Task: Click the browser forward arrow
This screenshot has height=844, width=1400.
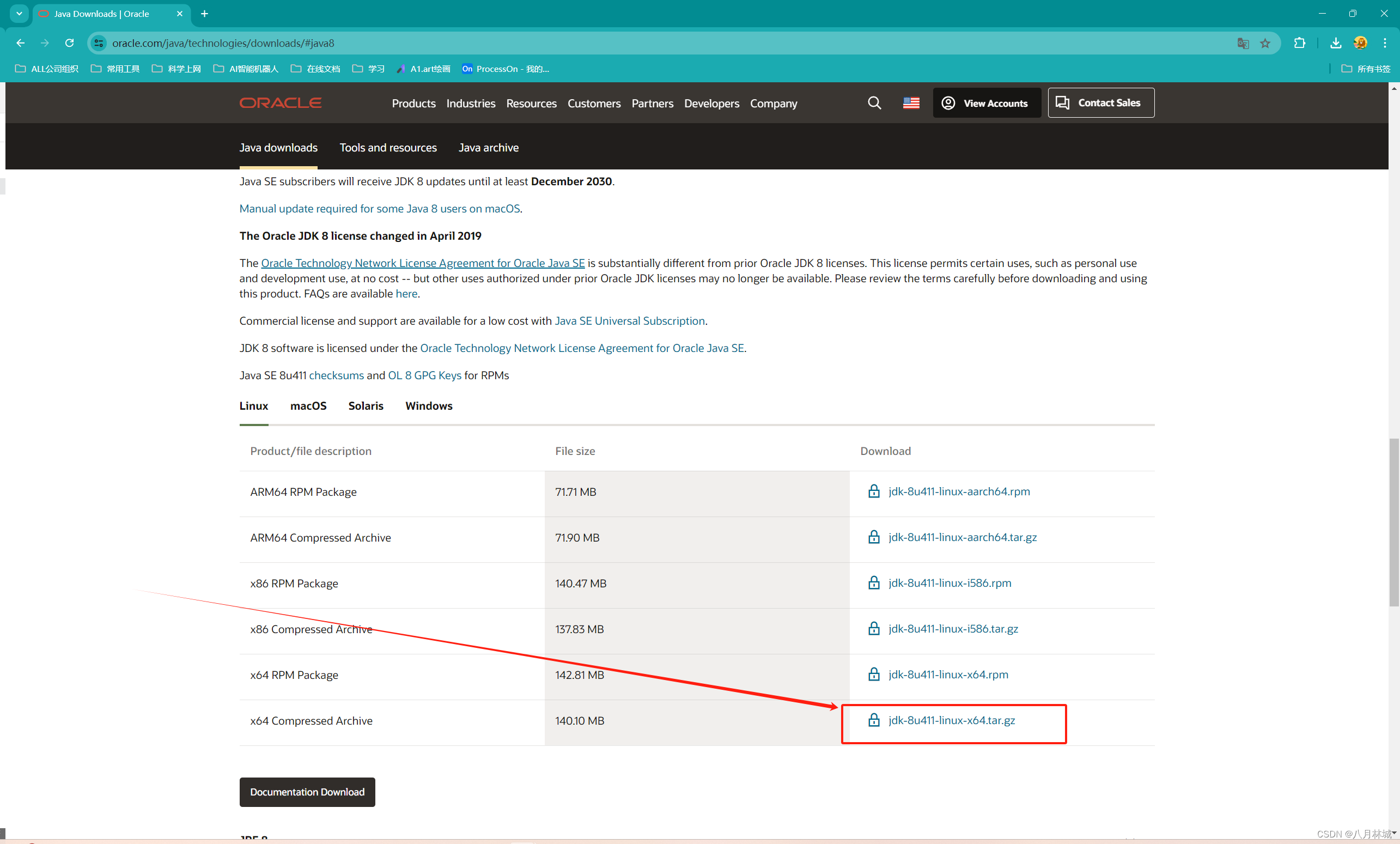Action: (45, 43)
